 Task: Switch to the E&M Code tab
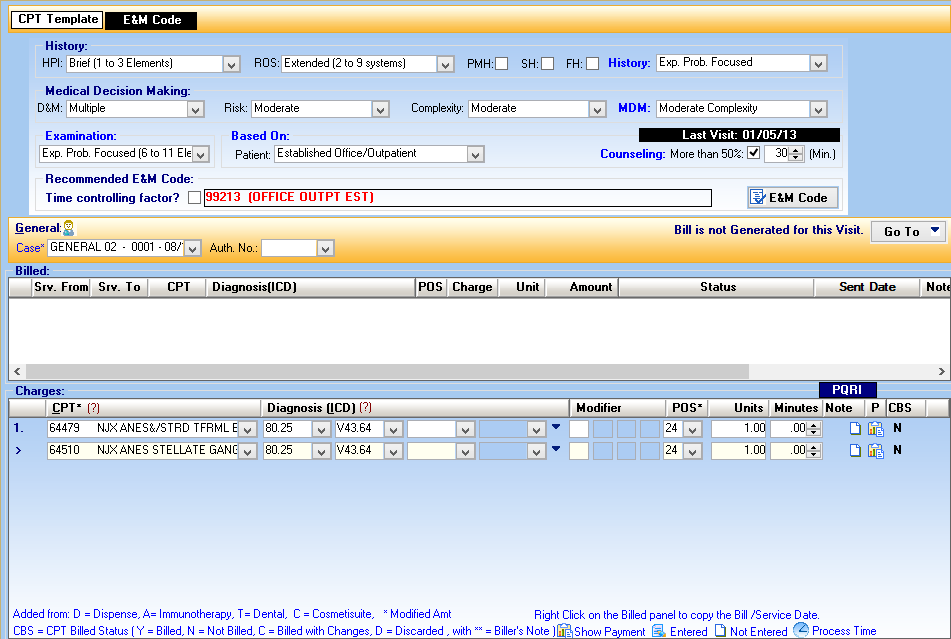[150, 19]
